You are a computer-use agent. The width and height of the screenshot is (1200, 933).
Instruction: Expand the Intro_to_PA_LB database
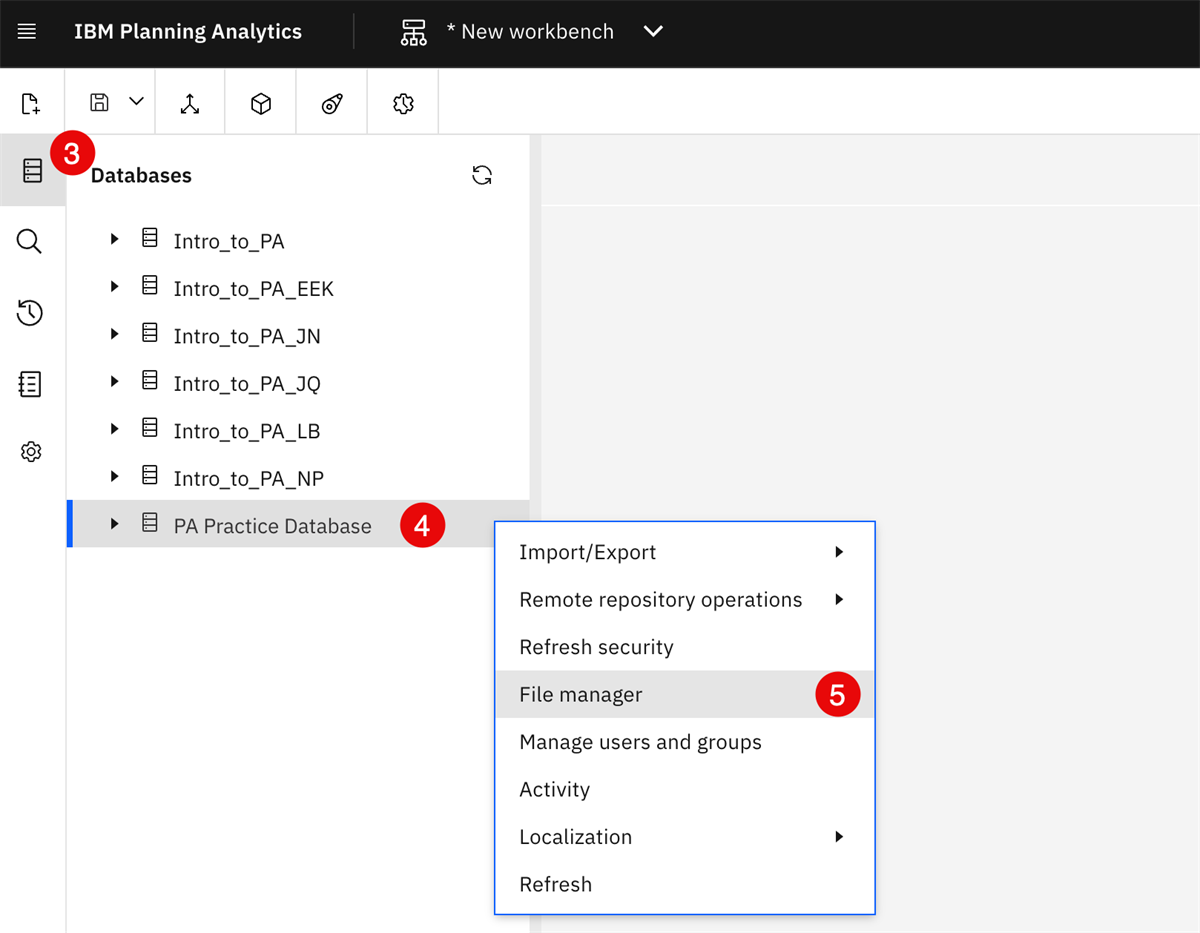(114, 429)
